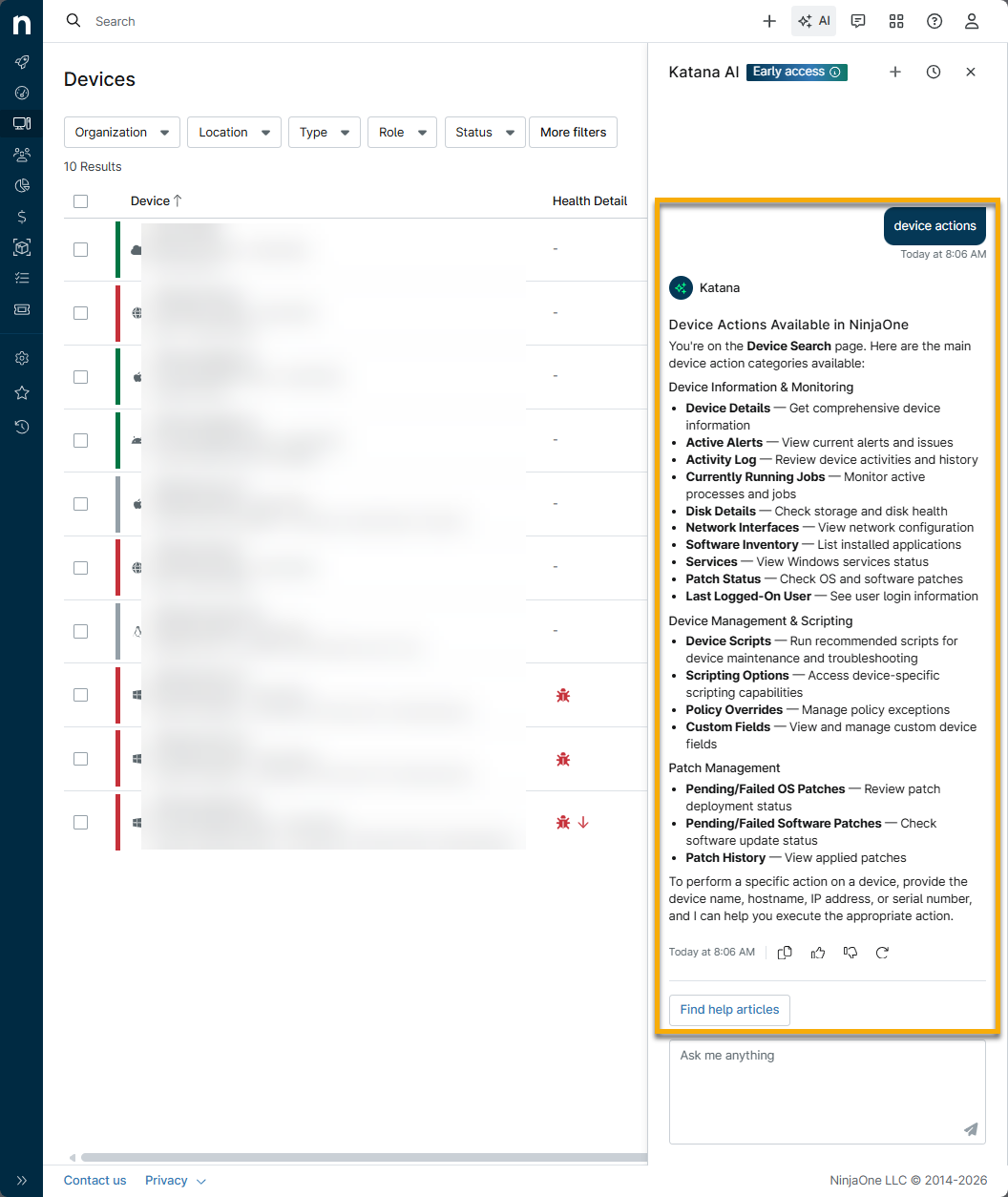Open the Help question mark icon
Image resolution: width=1008 pixels, height=1197 pixels.
[934, 21]
